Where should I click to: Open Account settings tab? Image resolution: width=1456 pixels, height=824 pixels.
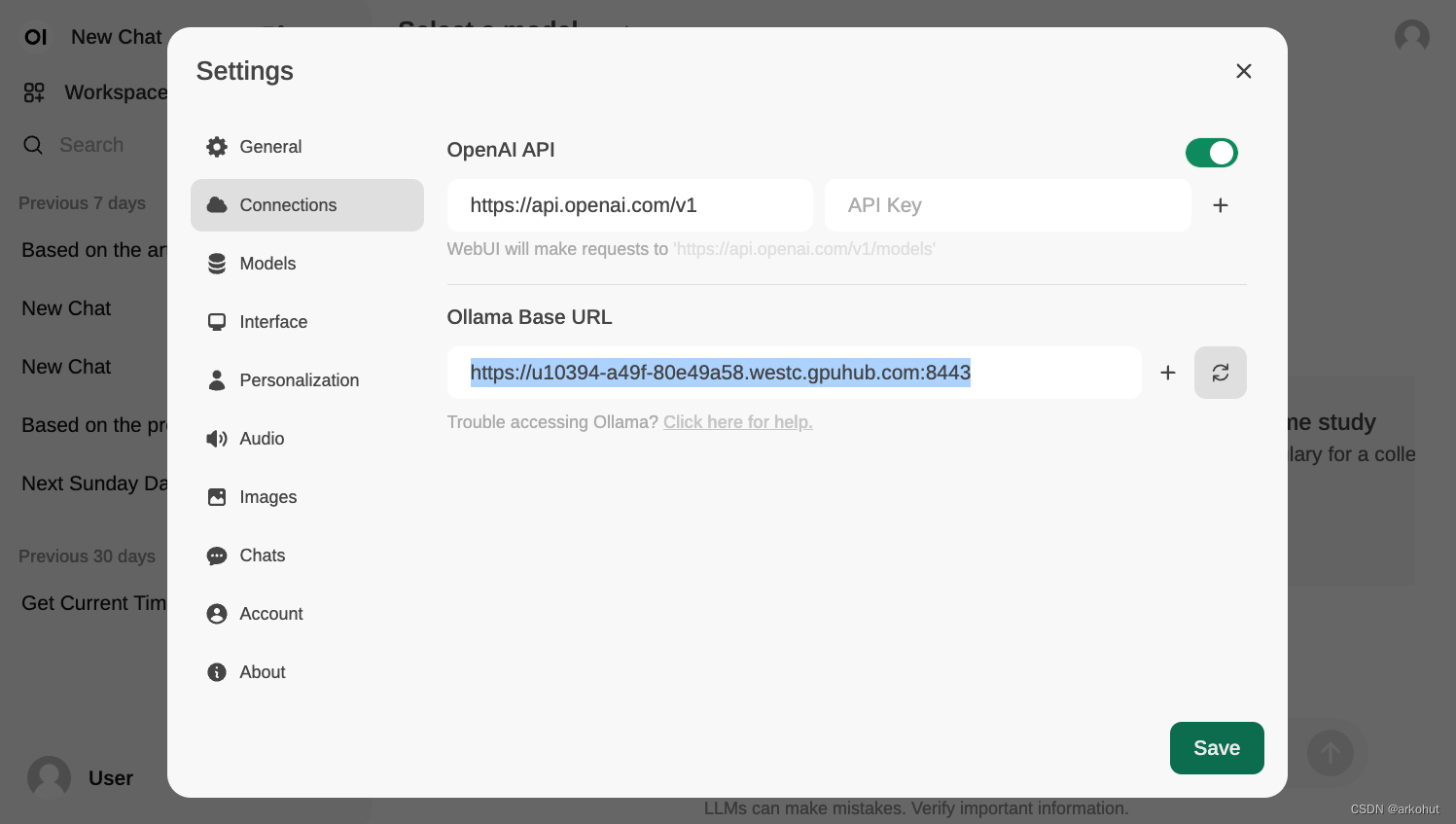[x=306, y=614]
